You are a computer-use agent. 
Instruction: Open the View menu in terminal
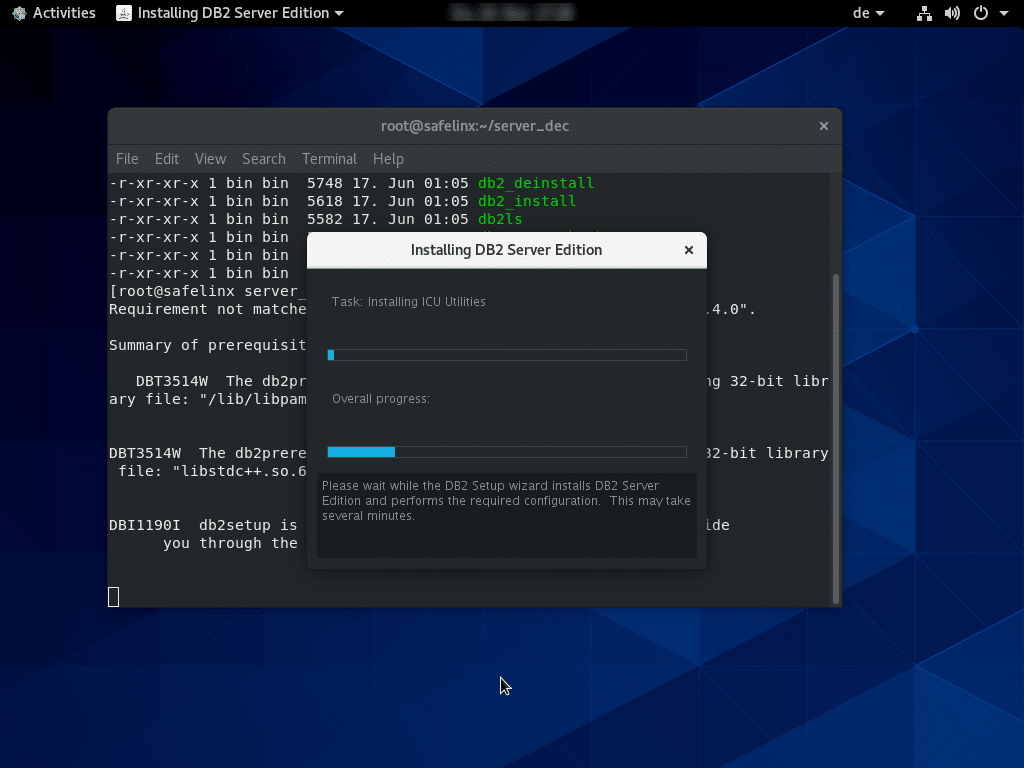pyautogui.click(x=210, y=159)
